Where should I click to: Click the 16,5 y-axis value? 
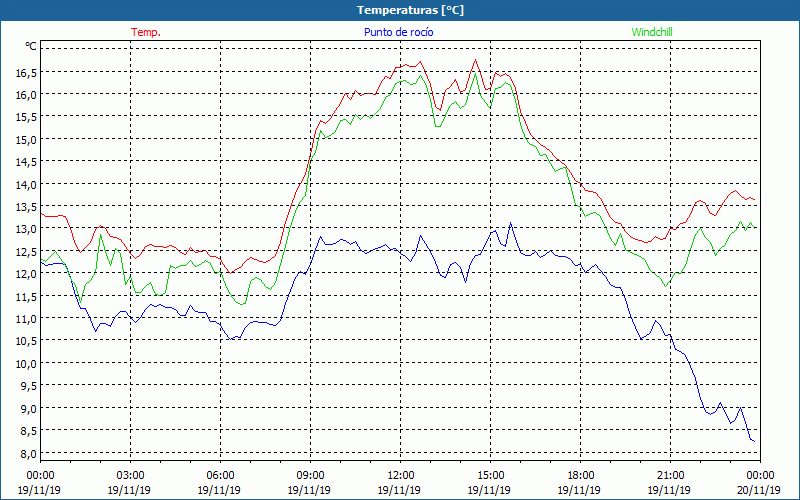pos(27,72)
